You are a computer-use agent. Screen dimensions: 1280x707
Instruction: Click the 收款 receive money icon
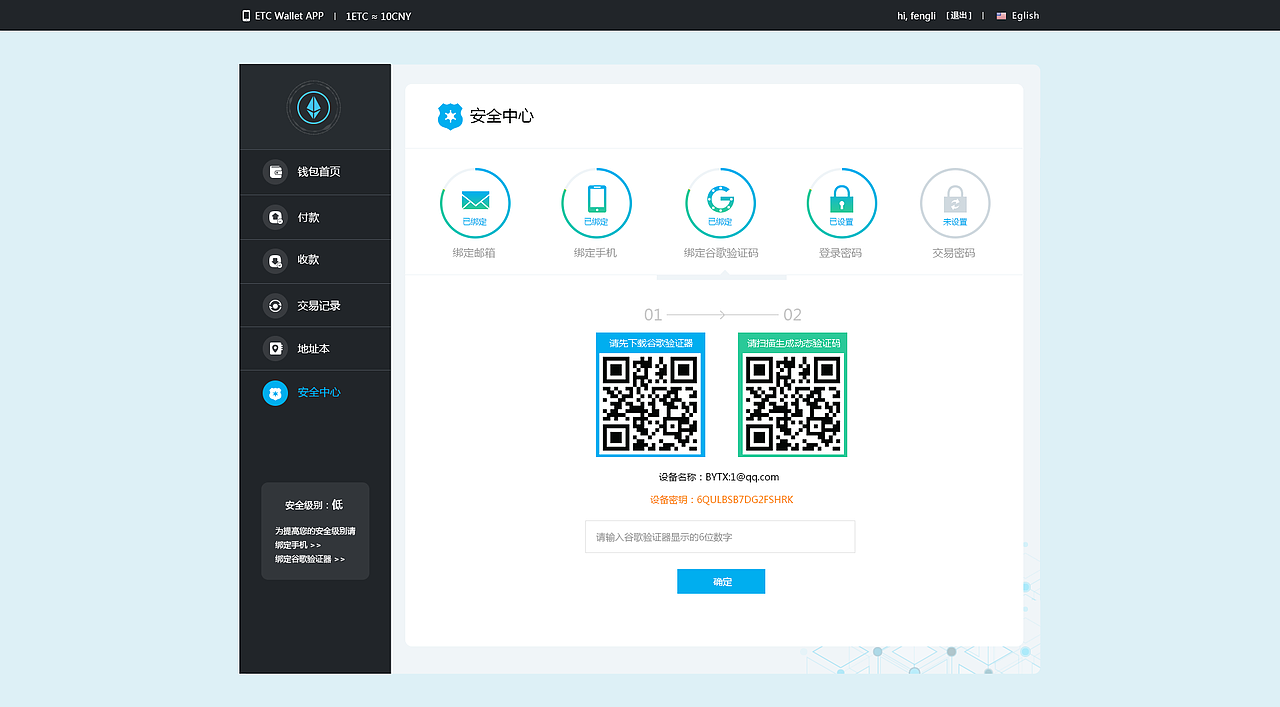tap(275, 260)
